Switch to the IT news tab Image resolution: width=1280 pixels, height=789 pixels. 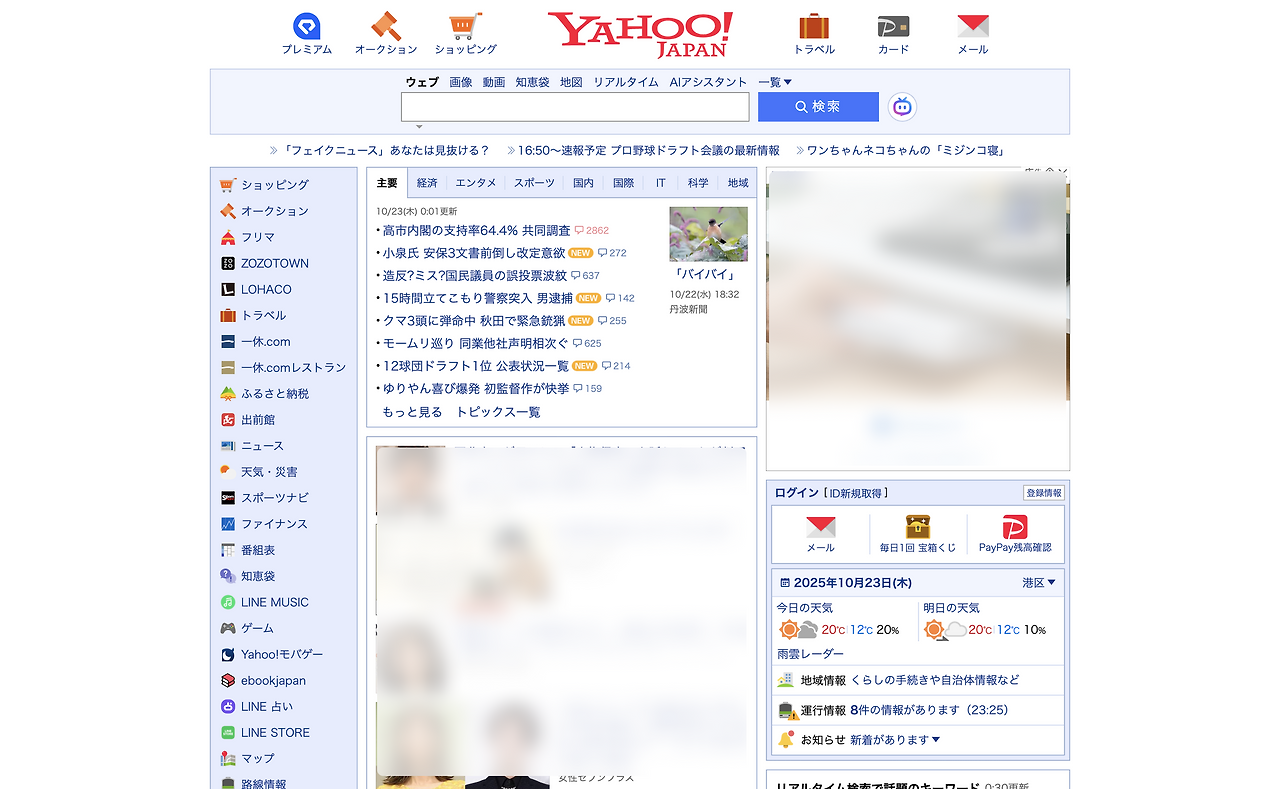(x=661, y=183)
